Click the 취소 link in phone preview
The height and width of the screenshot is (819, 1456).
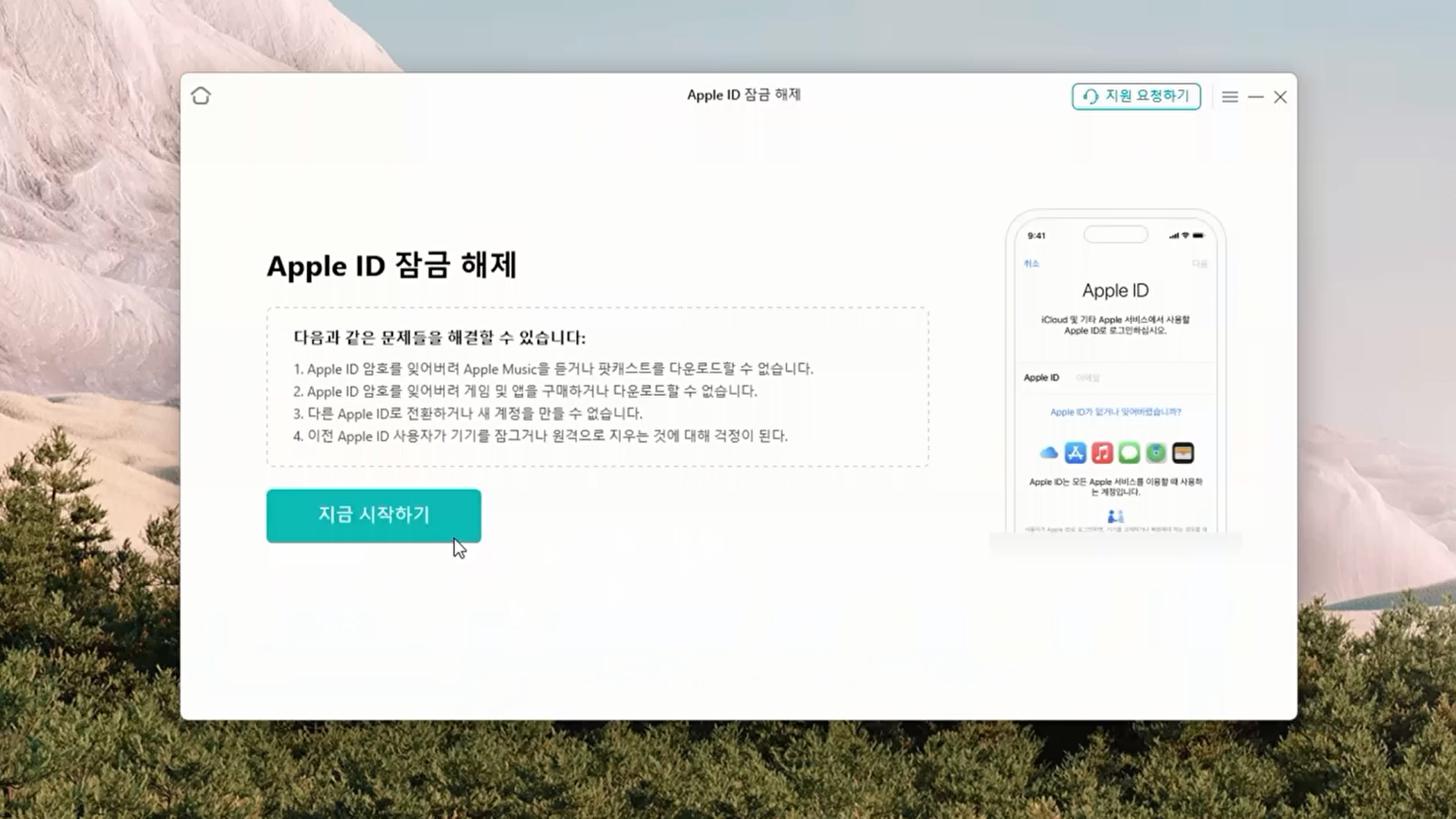tap(1031, 264)
